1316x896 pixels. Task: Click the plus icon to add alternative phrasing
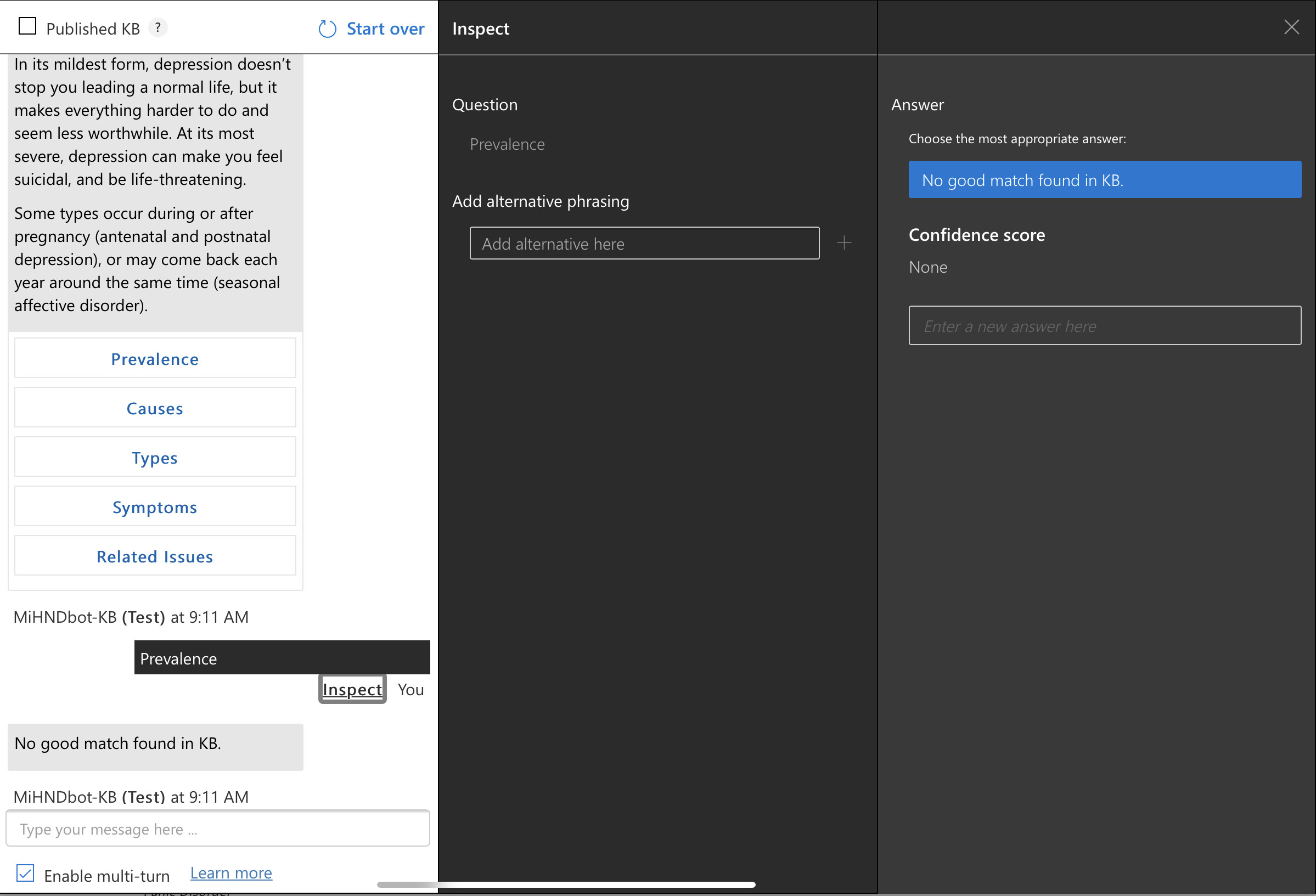843,244
